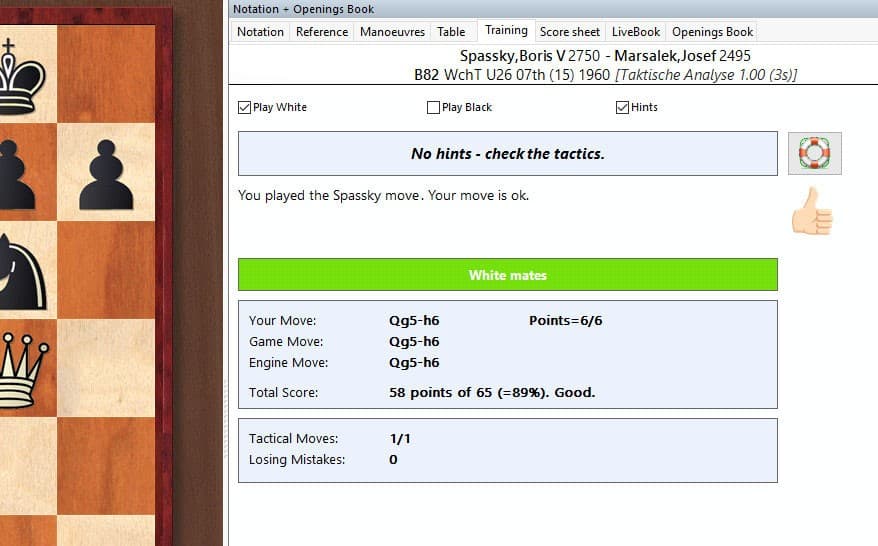Viewport: 878px width, 546px height.
Task: Enable the Play Black checkbox
Action: point(433,107)
